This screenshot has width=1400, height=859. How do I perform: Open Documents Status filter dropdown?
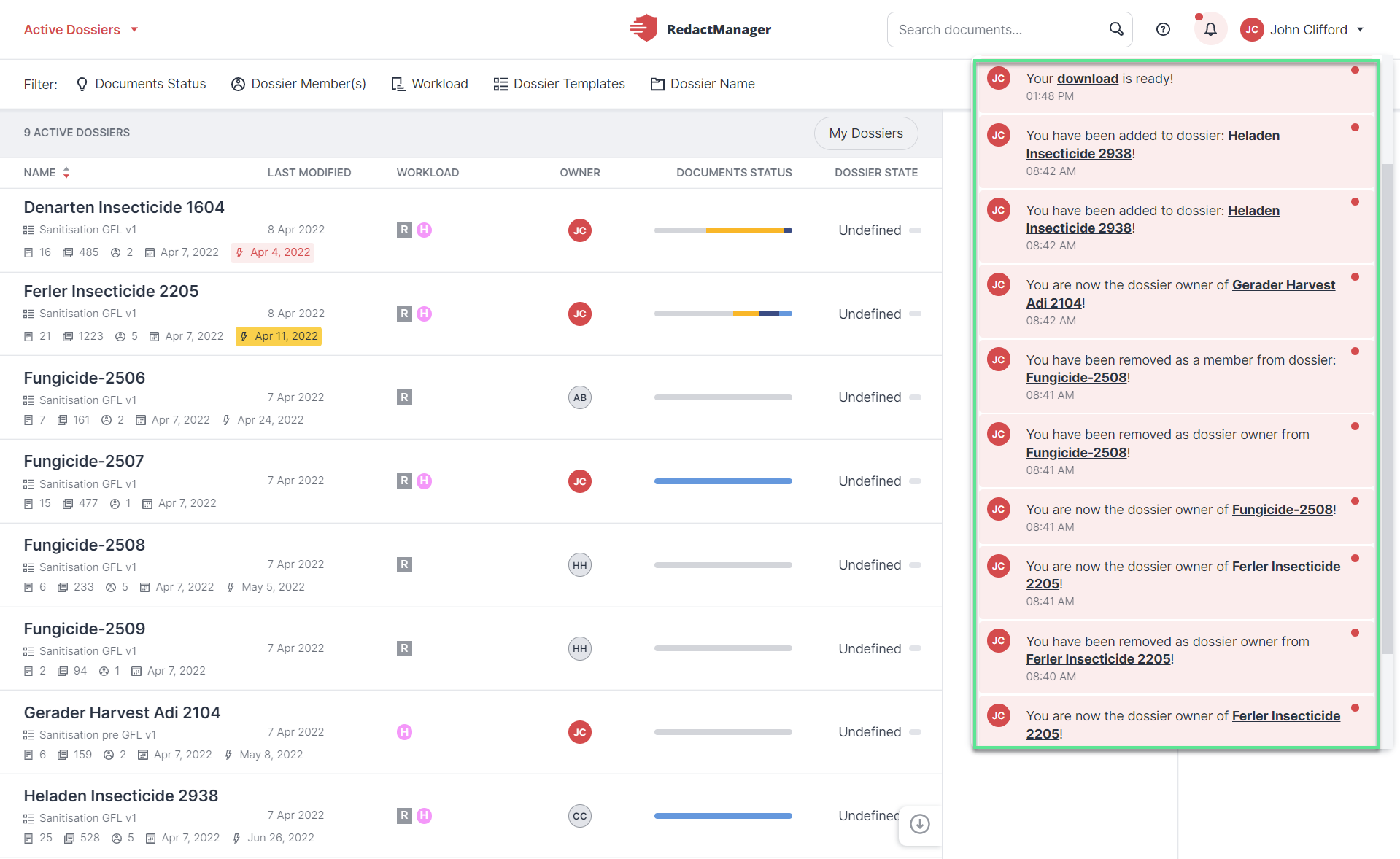tap(142, 84)
